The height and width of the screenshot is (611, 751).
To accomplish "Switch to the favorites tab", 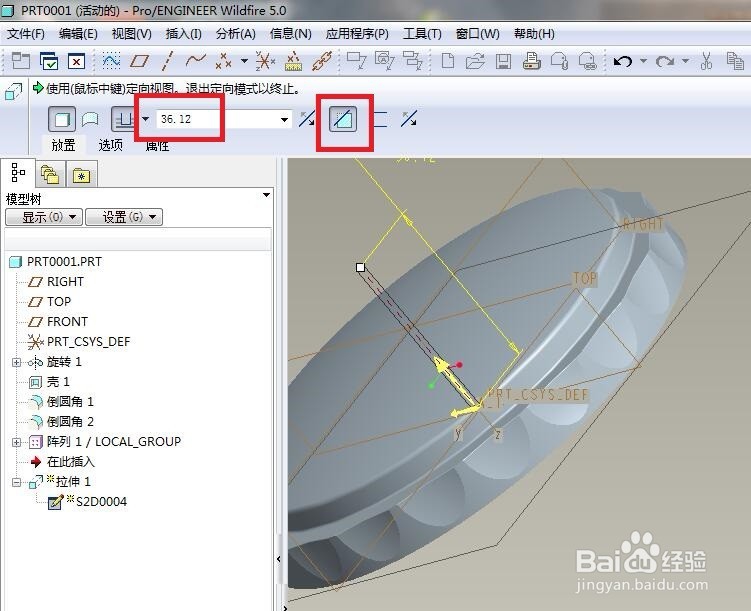I will (x=81, y=175).
